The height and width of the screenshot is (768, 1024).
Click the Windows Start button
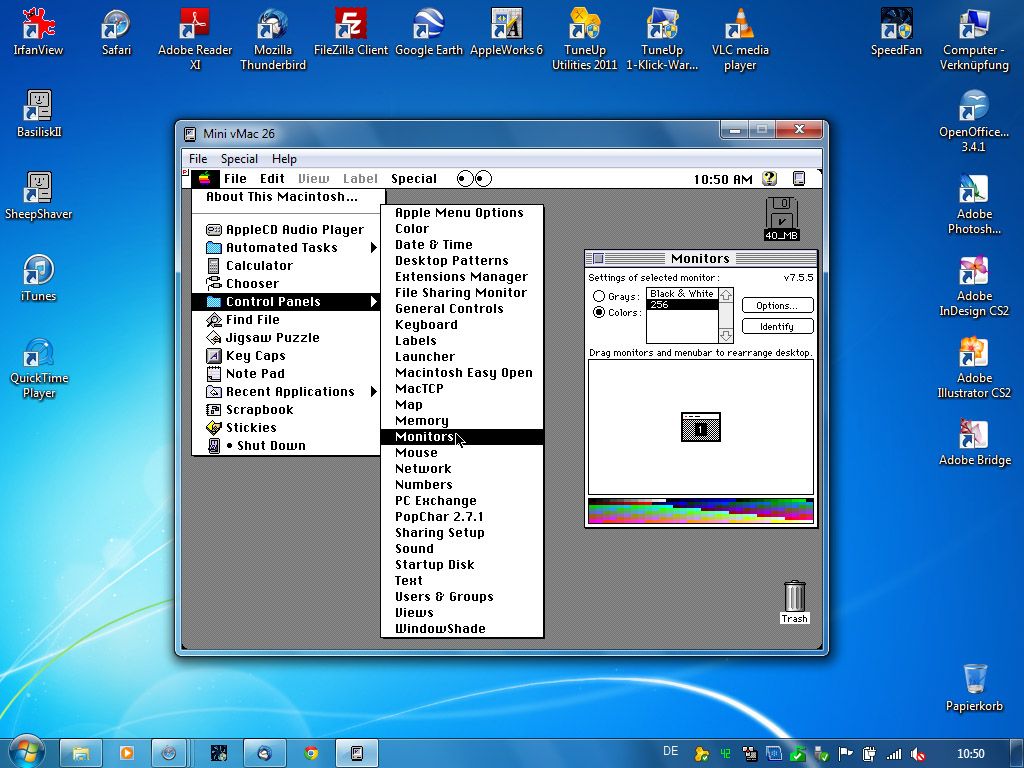click(x=27, y=752)
